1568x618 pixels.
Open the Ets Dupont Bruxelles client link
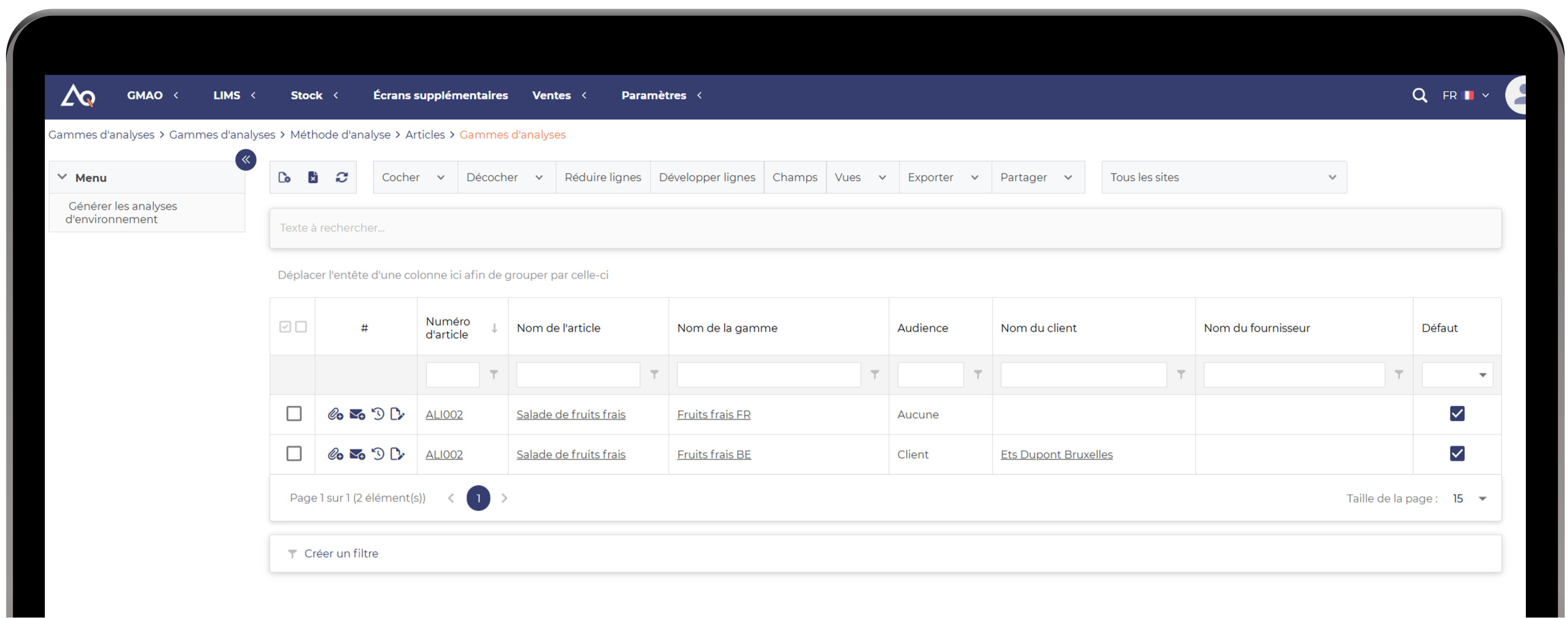(x=1056, y=454)
